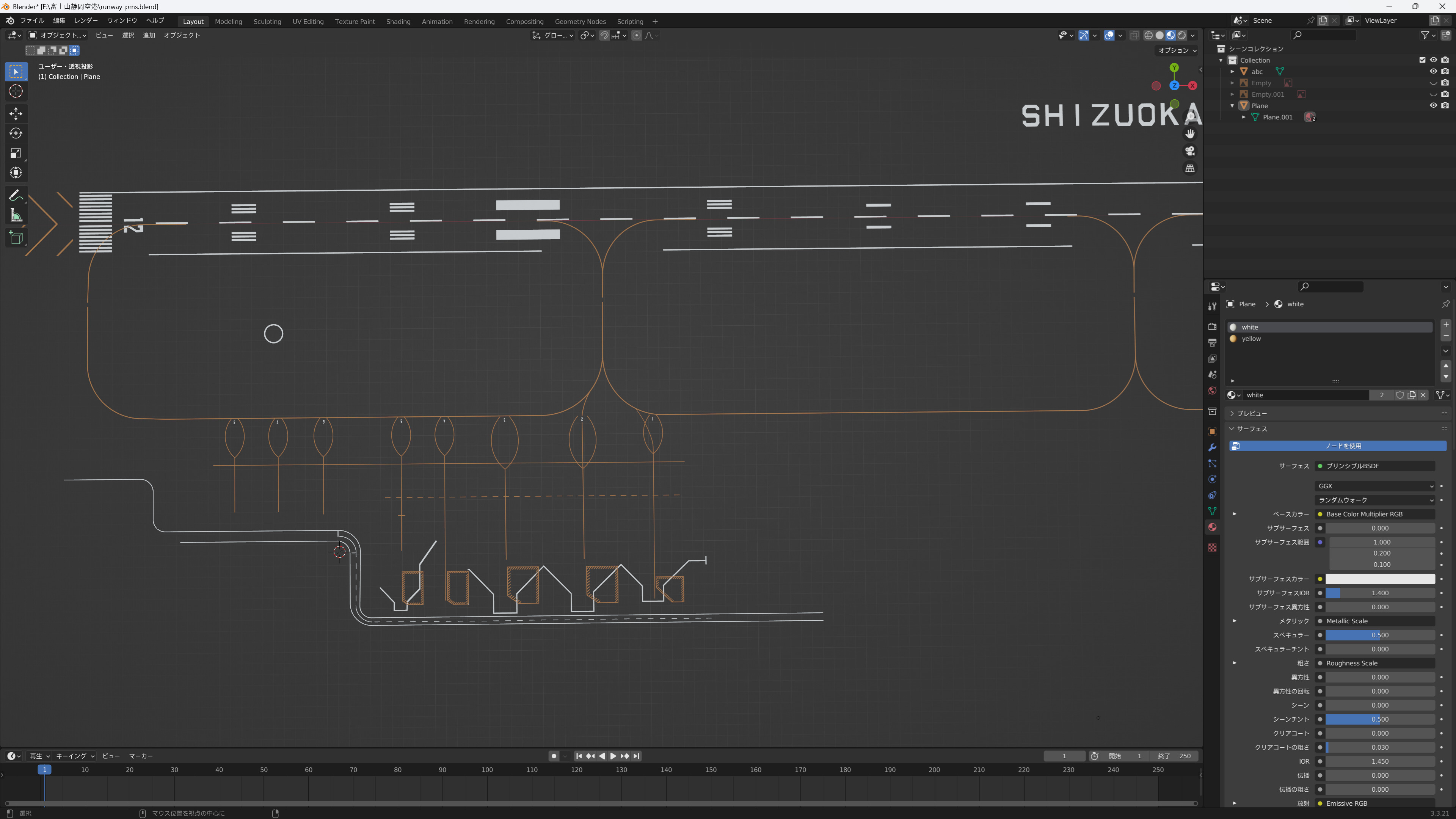Open the File menu
The image size is (1456, 819).
click(31, 20)
